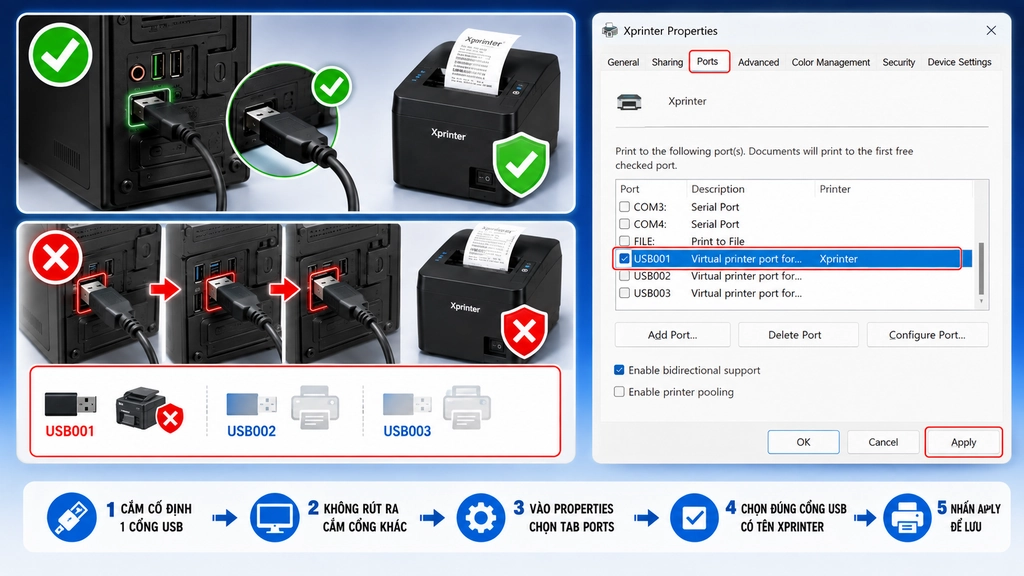Click the step 4 checkbox icon
The width and height of the screenshot is (1024, 576).
694,517
